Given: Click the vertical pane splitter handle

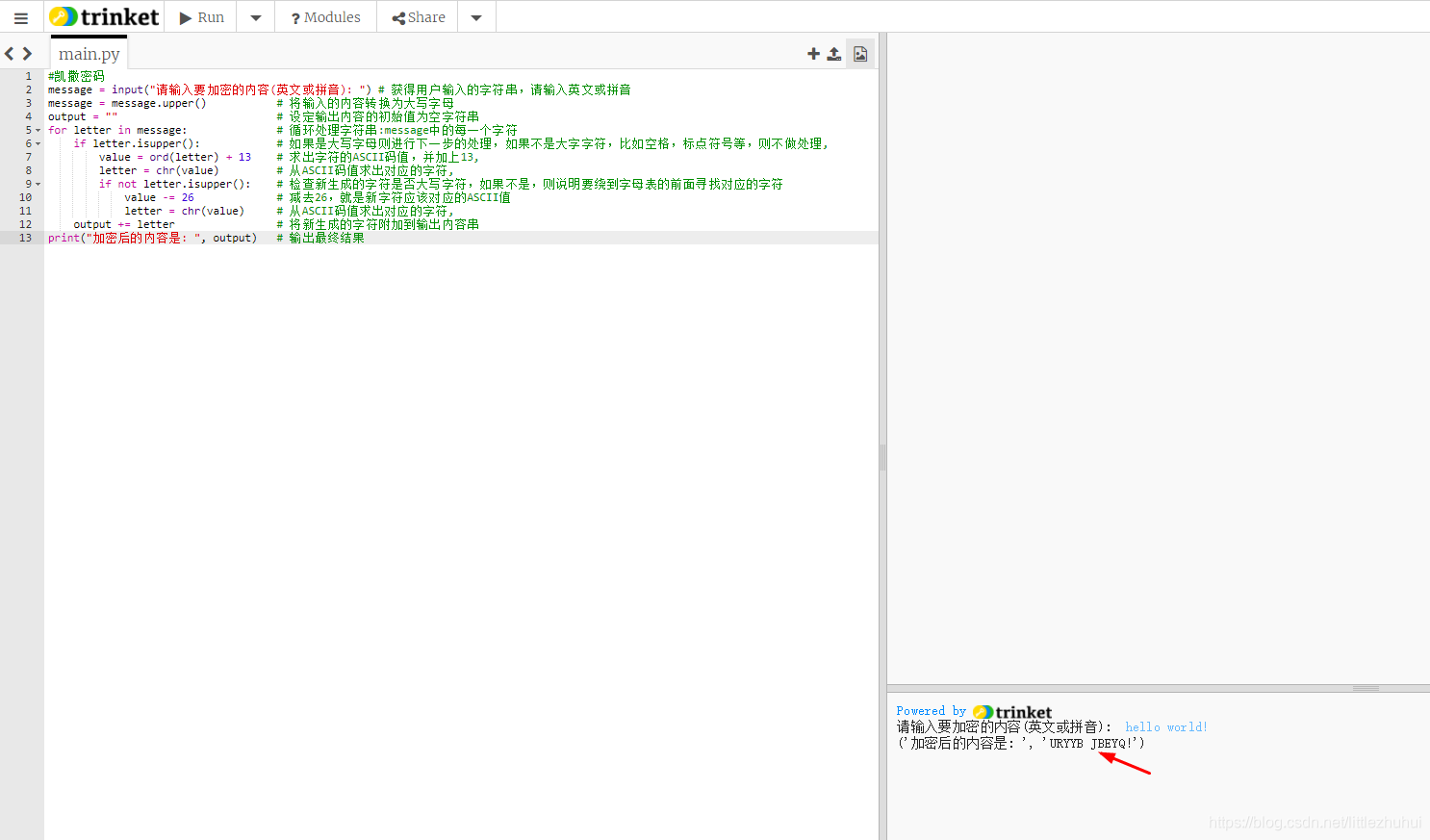Looking at the screenshot, I should point(882,457).
